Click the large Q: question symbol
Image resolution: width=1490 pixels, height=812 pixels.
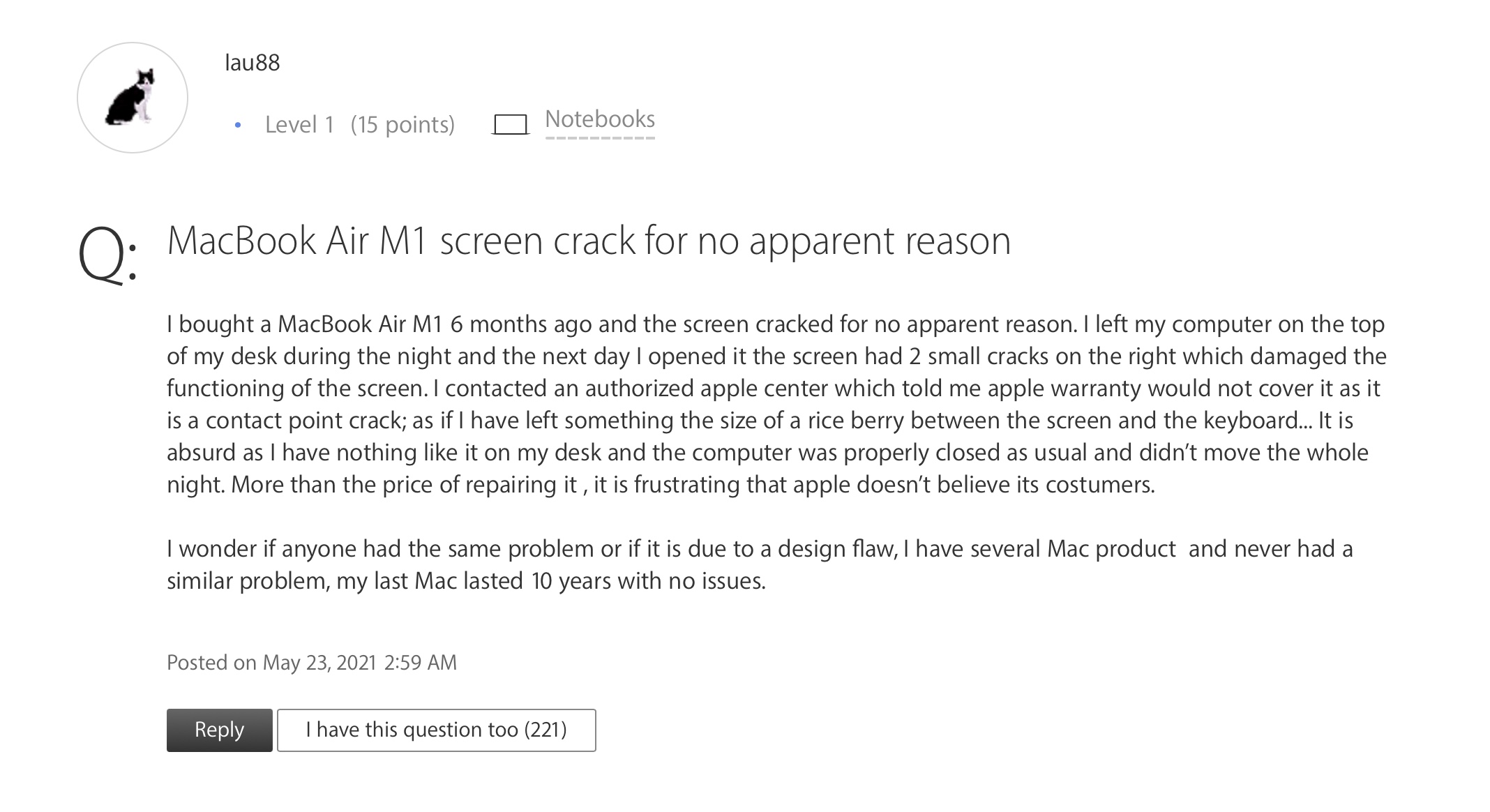pyautogui.click(x=107, y=255)
